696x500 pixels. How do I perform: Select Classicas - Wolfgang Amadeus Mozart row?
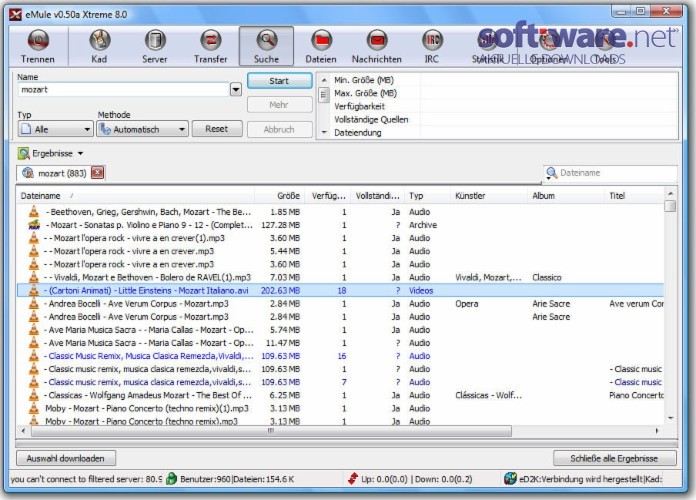[340, 395]
